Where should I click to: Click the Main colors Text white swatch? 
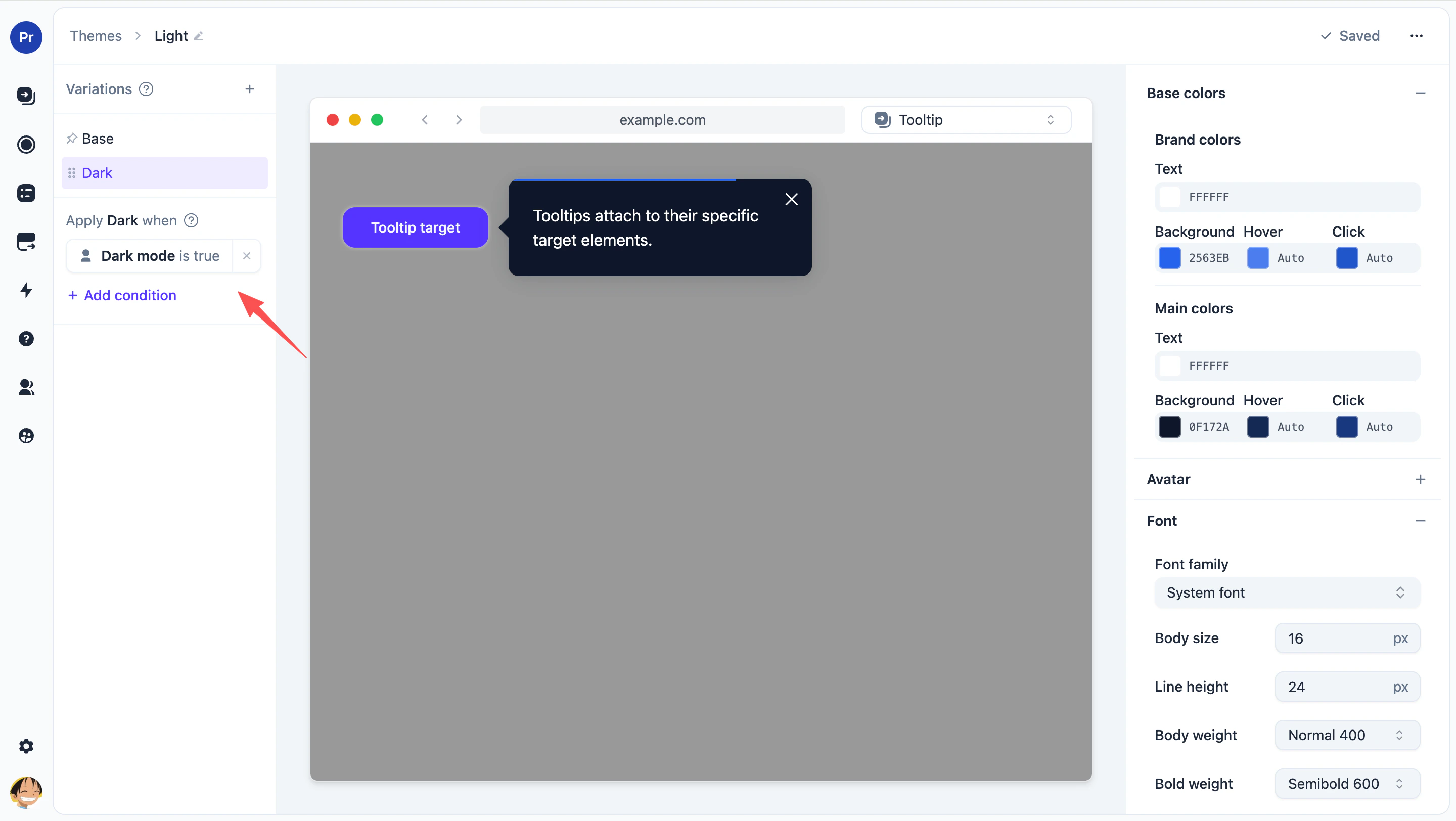point(1169,366)
